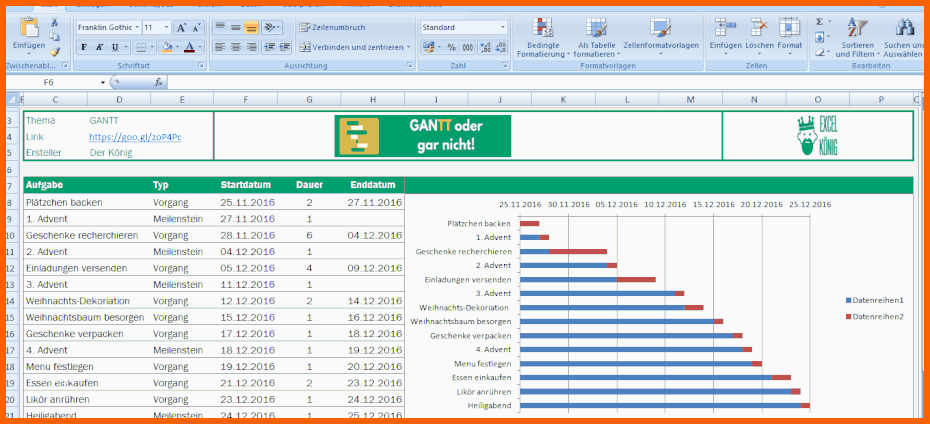
Task: Select the column F header
Action: (x=245, y=99)
